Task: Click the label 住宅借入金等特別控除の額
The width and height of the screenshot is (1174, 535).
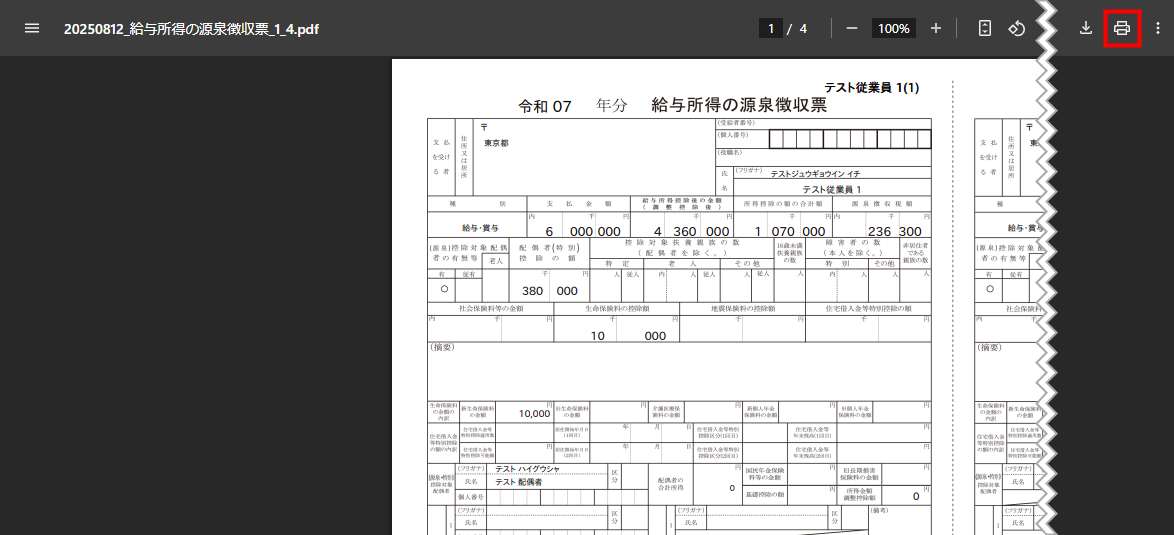Action: 869,308
